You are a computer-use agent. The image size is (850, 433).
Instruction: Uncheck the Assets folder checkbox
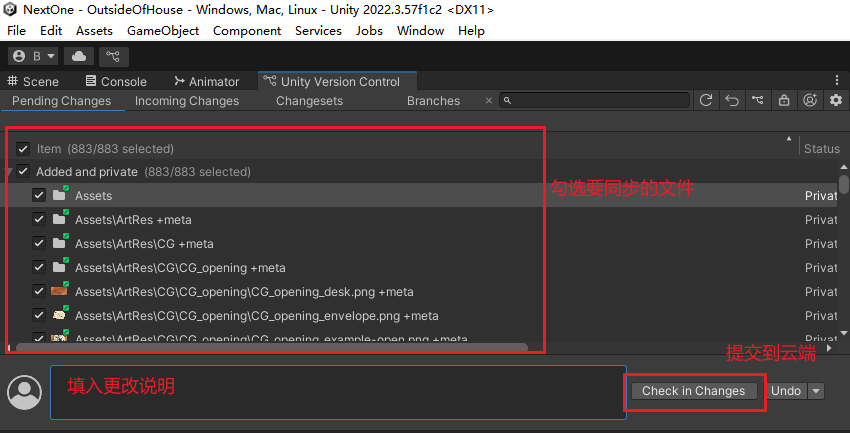[x=38, y=195]
